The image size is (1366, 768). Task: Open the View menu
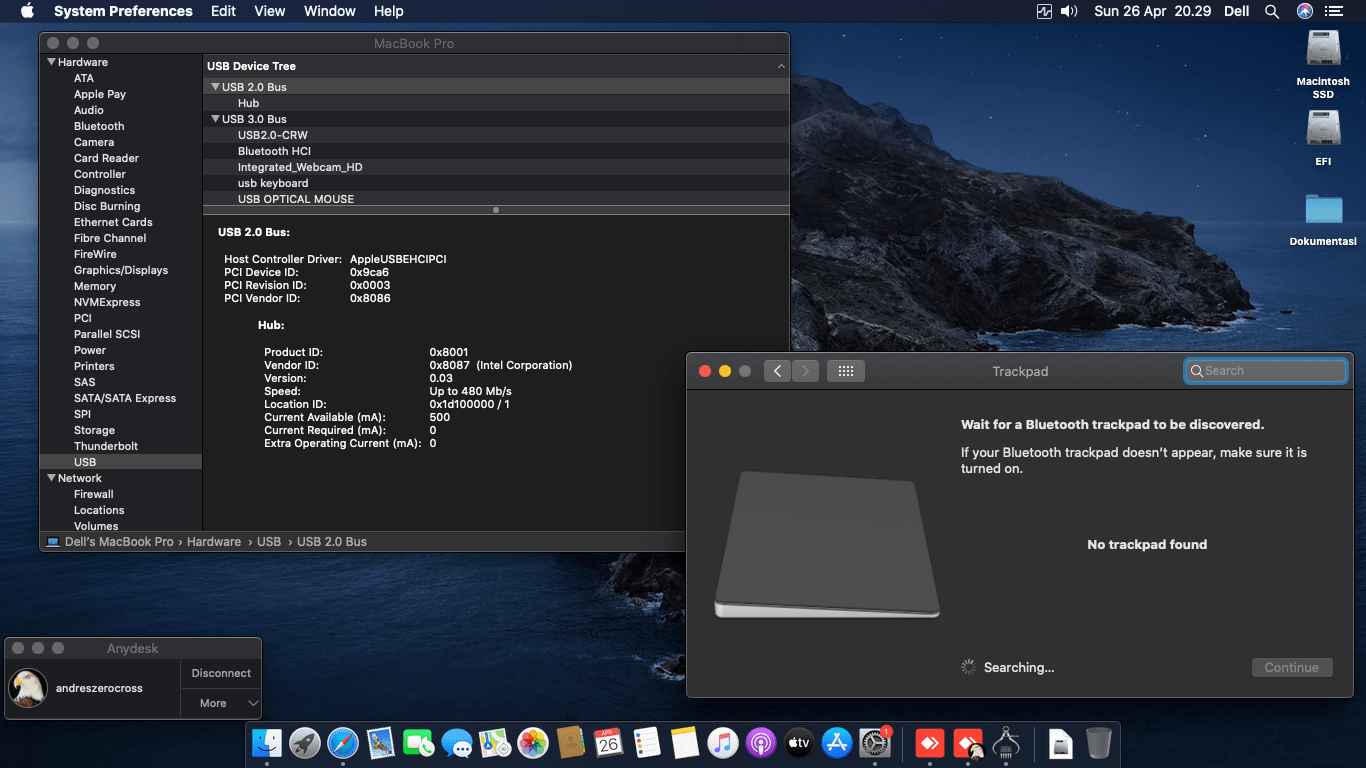pos(270,11)
